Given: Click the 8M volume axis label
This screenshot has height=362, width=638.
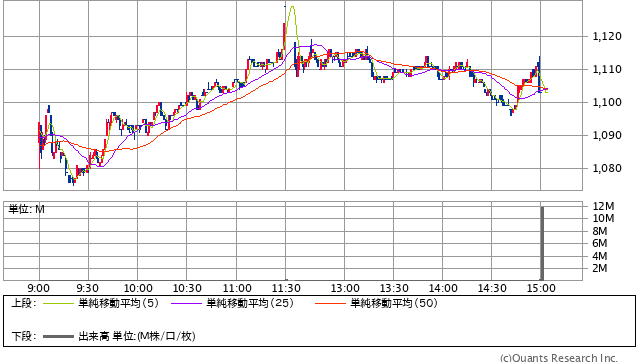Looking at the screenshot, I should click(600, 231).
